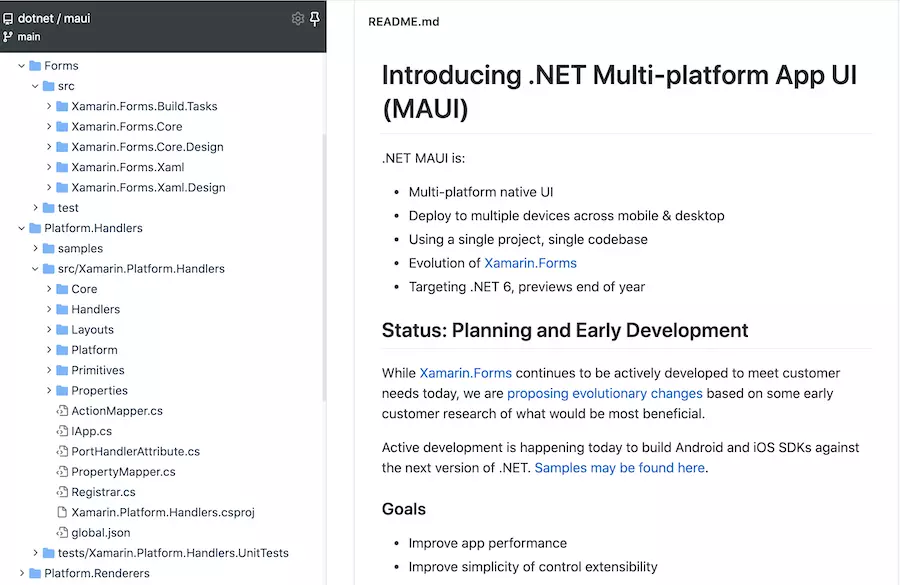Screen dimensions: 900x585
Task: Open the Registrar.cs file
Action: 103,492
